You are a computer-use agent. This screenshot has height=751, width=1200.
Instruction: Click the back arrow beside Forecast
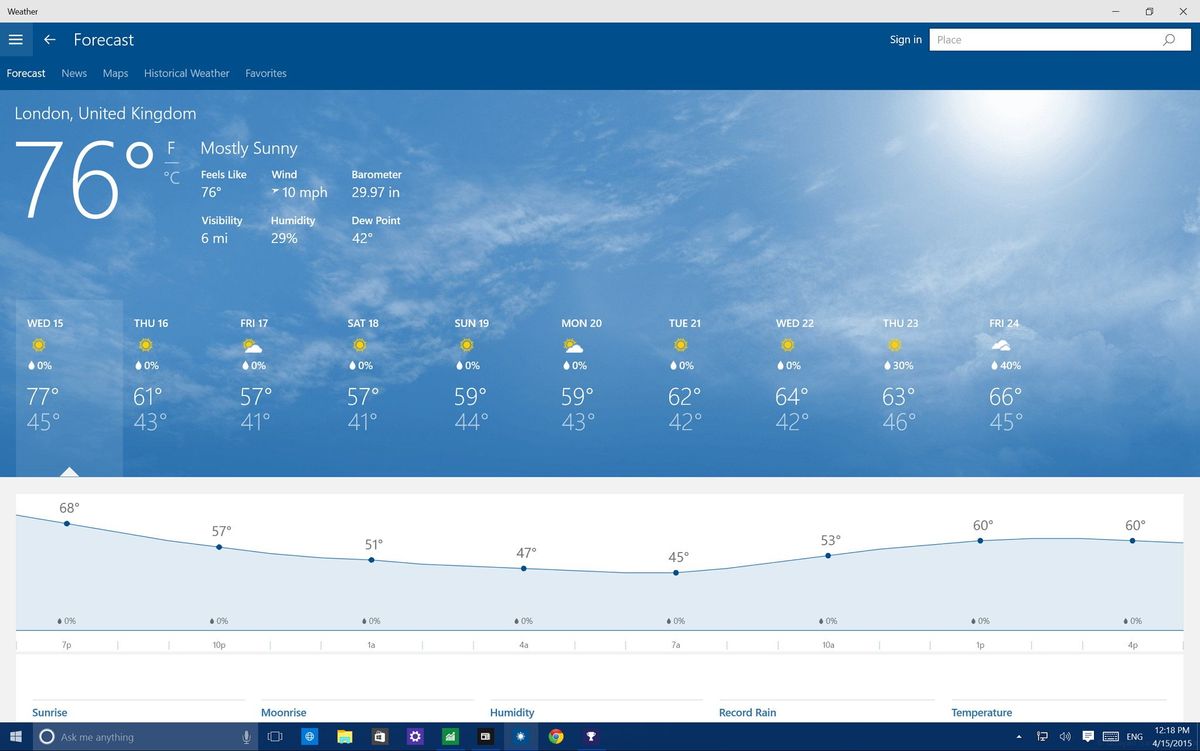coord(49,40)
